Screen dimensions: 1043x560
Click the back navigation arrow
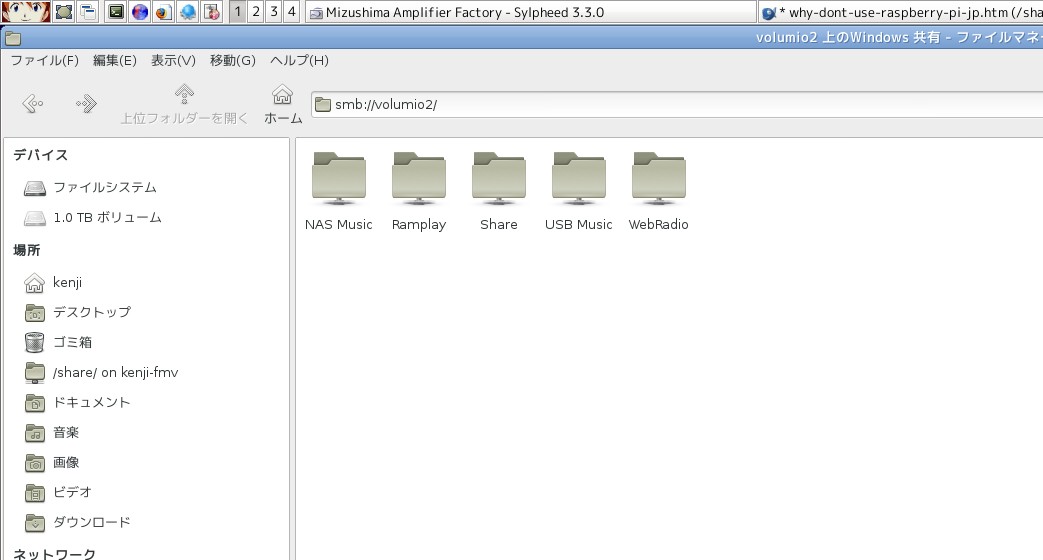(33, 103)
